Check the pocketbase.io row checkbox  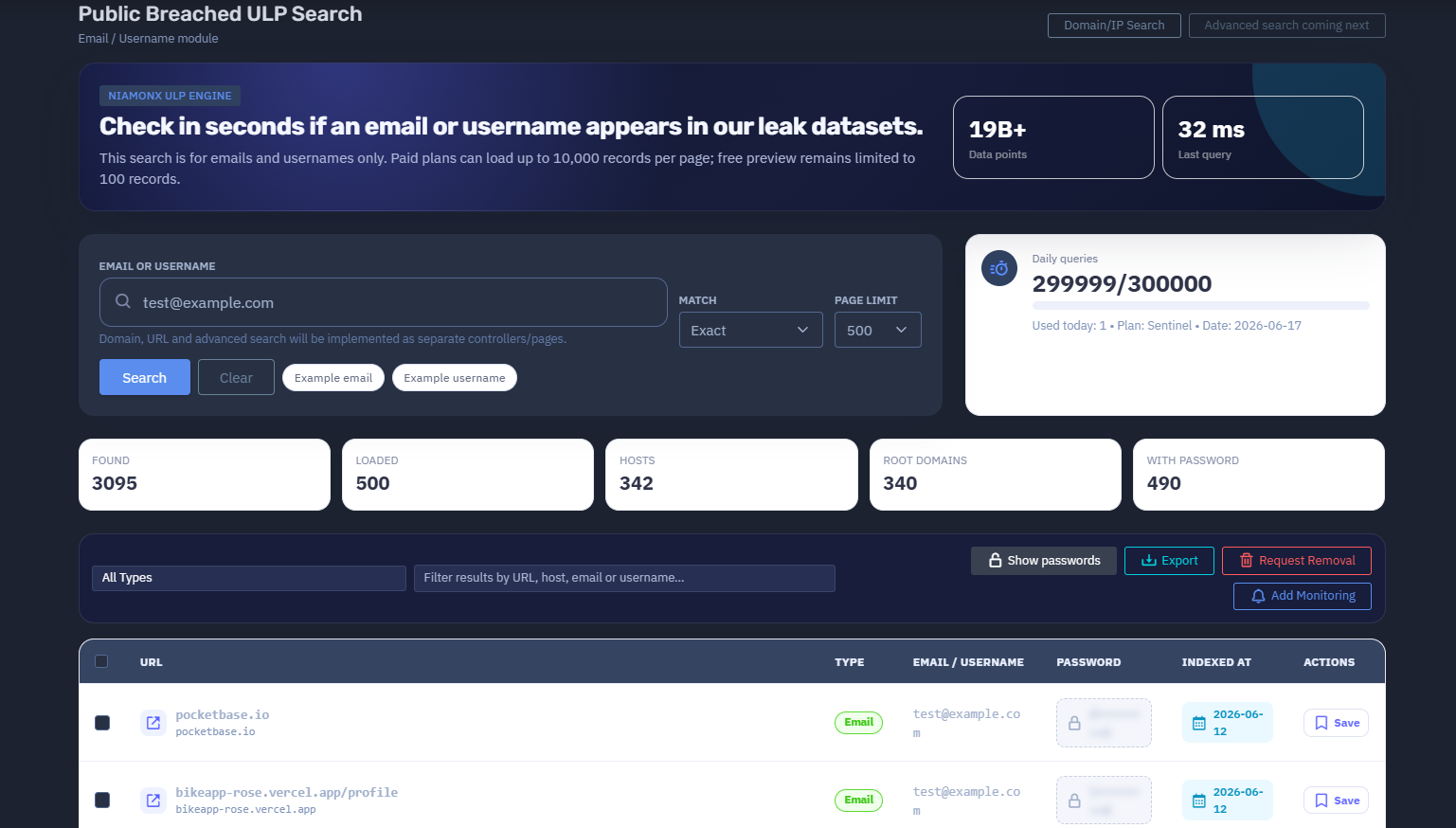coord(102,723)
